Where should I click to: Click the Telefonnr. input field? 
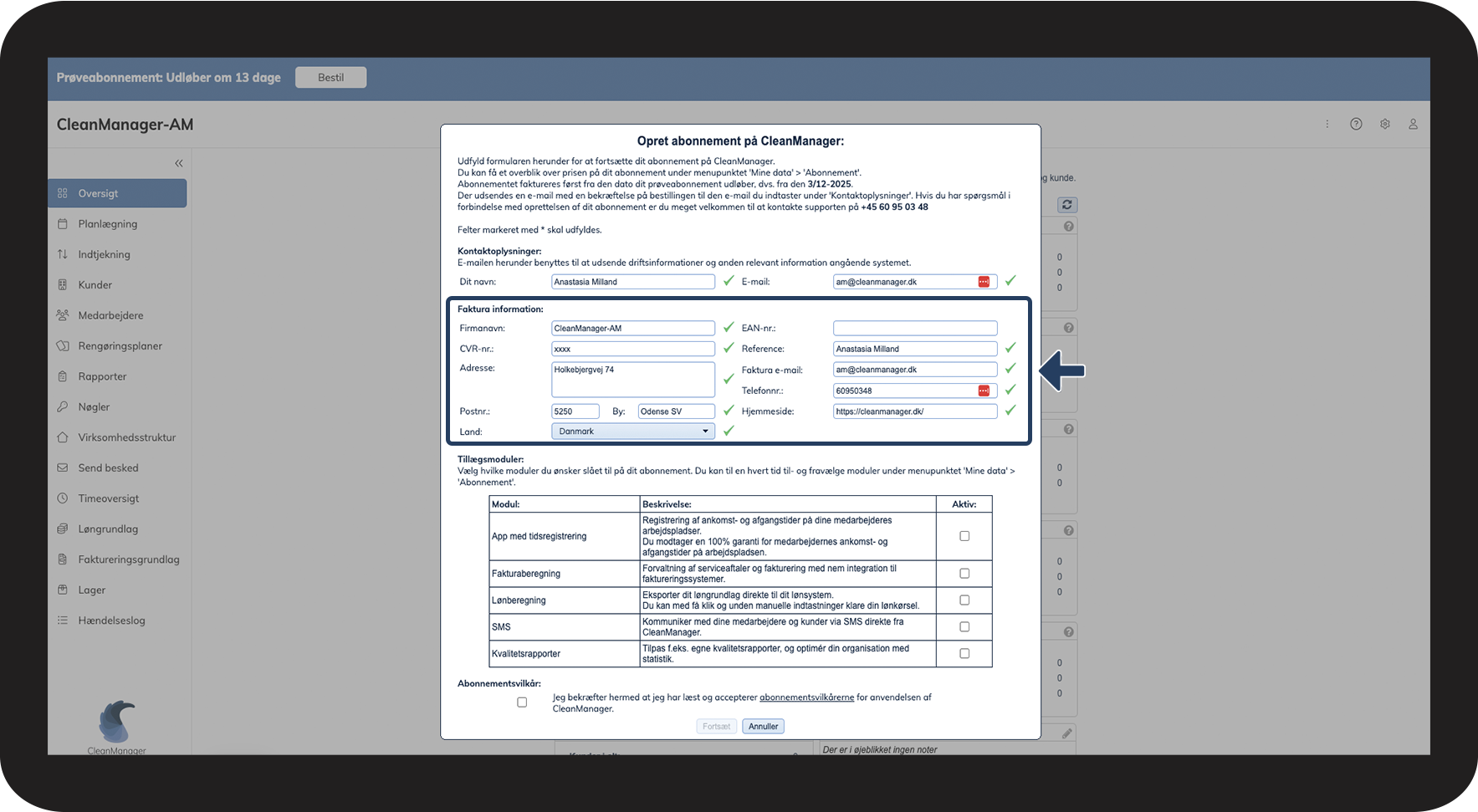[x=915, y=391]
